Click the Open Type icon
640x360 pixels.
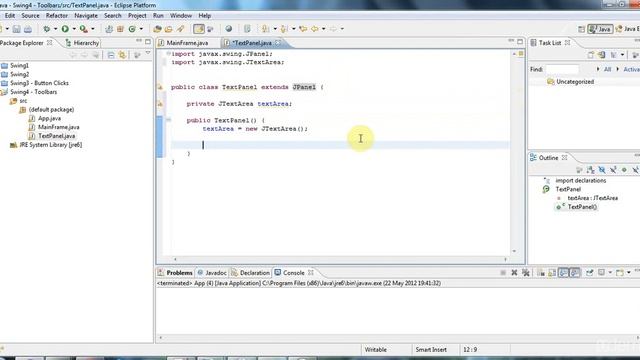(x=157, y=29)
